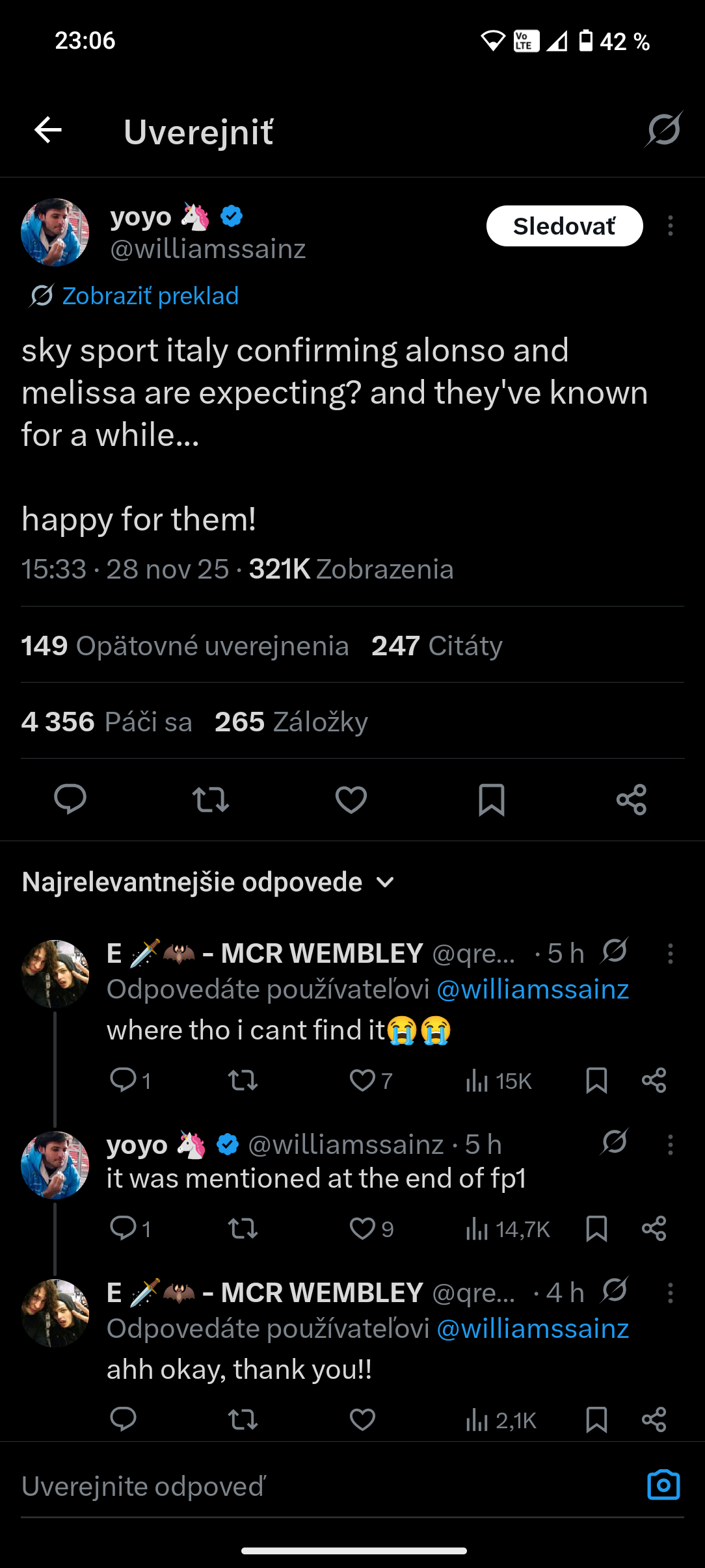
Task: Like the 'it was mentioned at the end of fp1' reply
Action: pos(363,1229)
